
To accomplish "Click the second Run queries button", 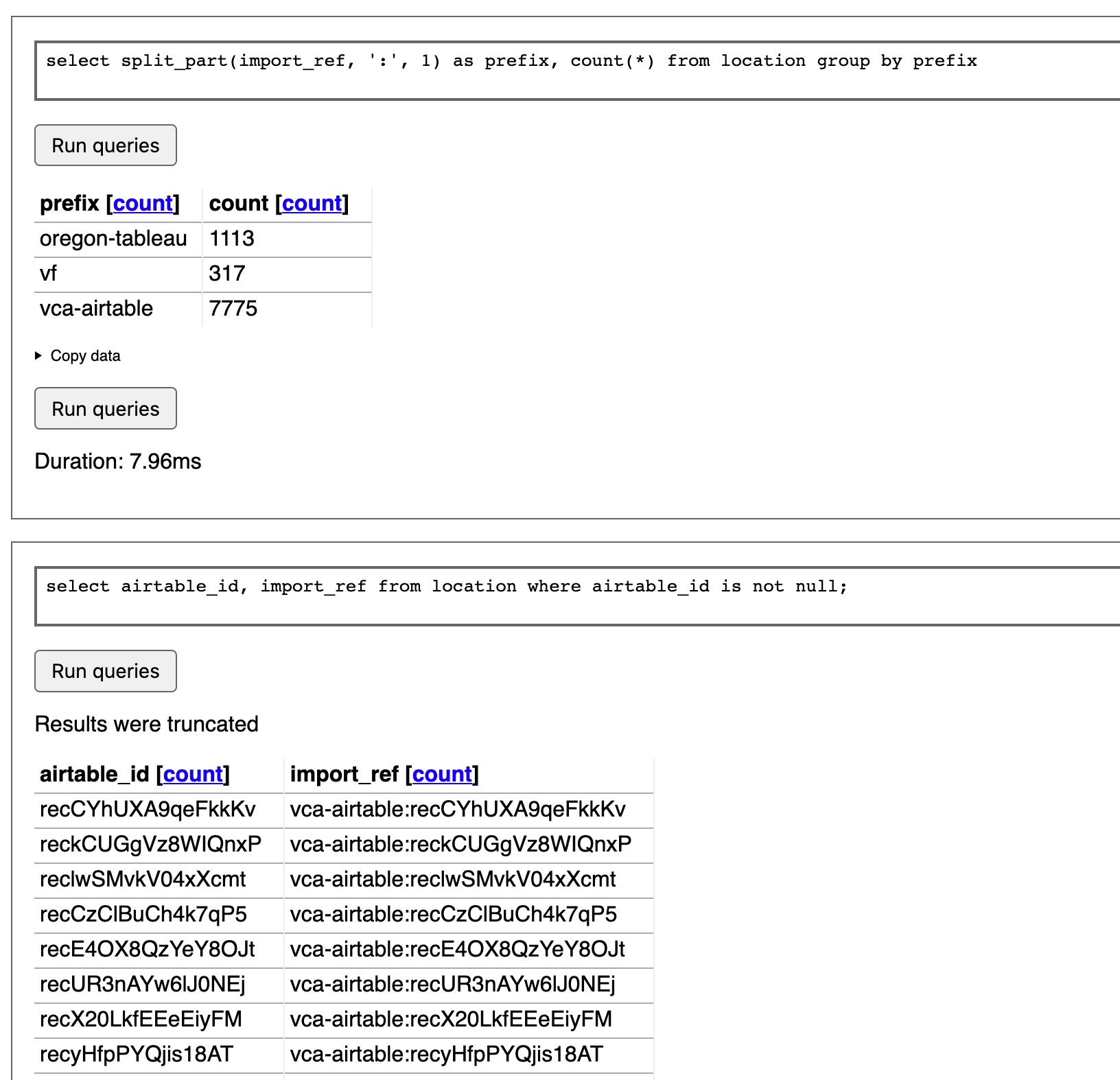I will [105, 408].
